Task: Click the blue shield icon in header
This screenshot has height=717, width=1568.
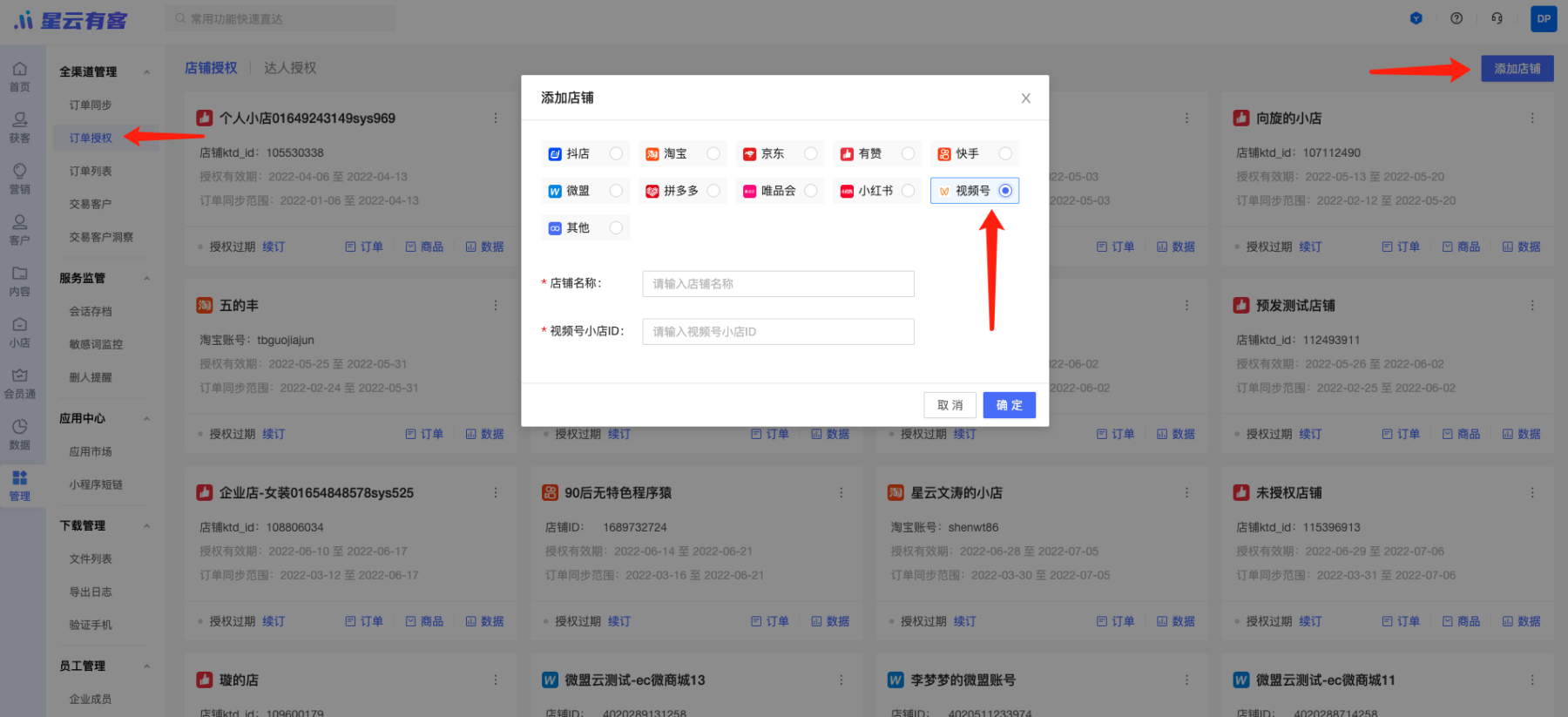Action: [x=1416, y=18]
